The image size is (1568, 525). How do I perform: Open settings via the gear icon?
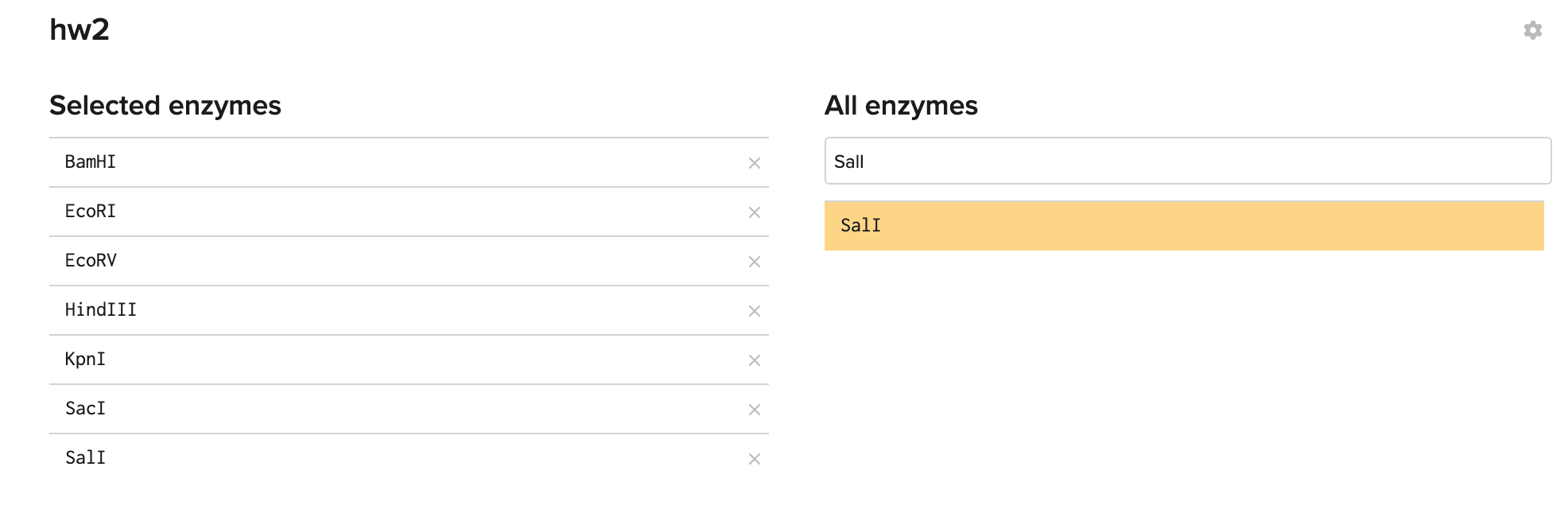[1532, 30]
